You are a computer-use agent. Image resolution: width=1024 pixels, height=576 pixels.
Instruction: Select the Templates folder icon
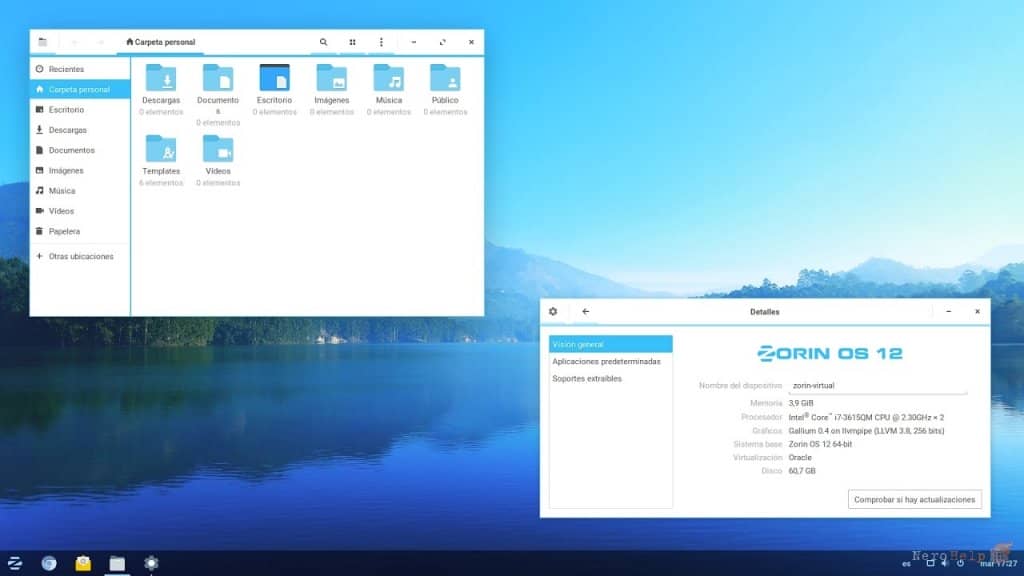[x=161, y=149]
